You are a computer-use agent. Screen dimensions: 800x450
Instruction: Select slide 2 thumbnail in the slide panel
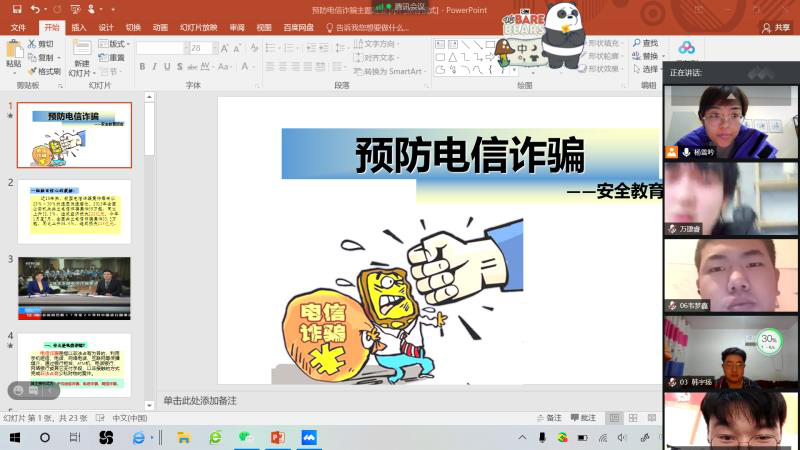coord(74,212)
